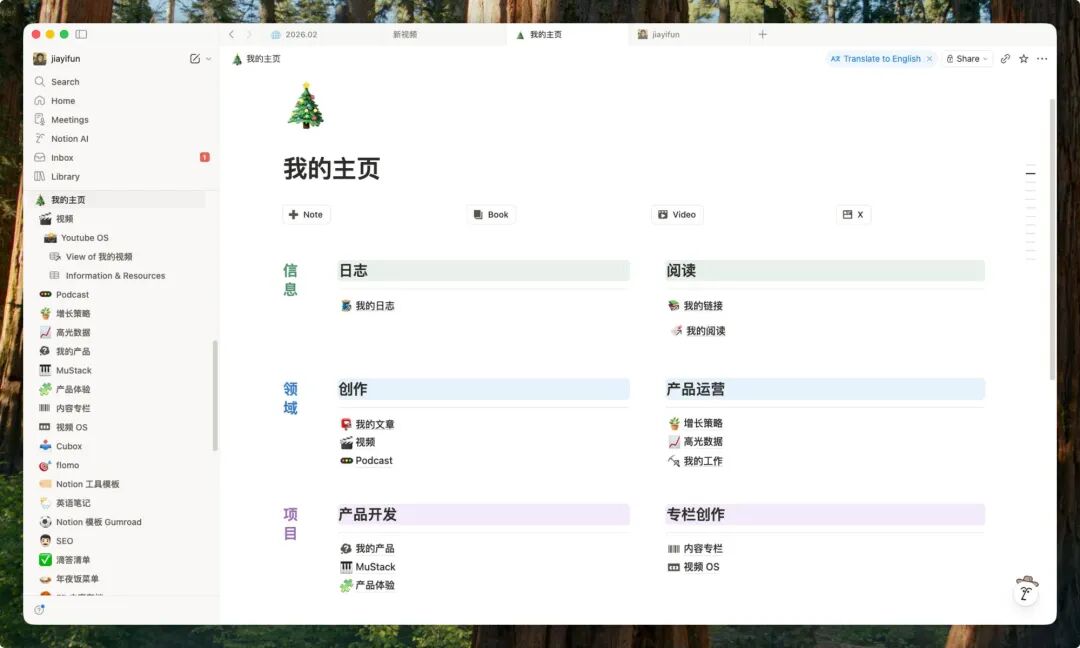This screenshot has height=648, width=1080.
Task: Open the help icon at sidebar bottom
Action: 39,609
